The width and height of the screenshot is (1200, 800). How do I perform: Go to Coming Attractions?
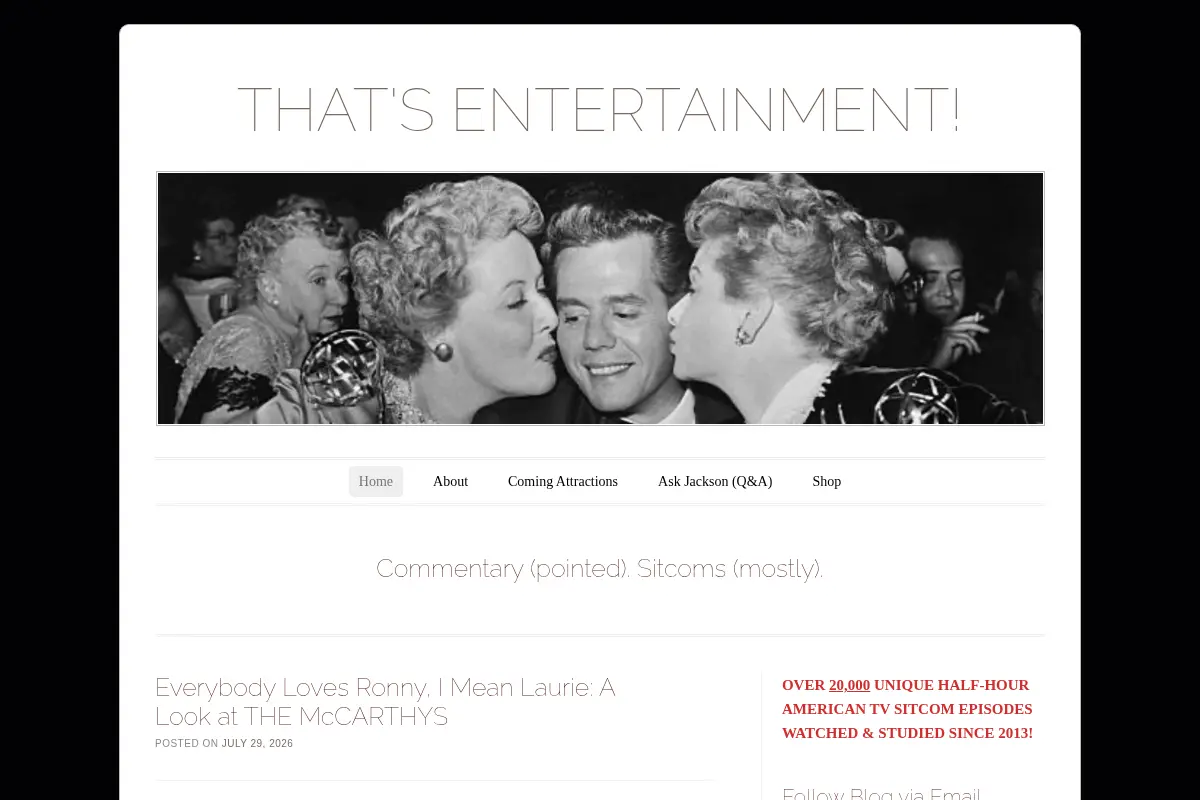click(563, 481)
